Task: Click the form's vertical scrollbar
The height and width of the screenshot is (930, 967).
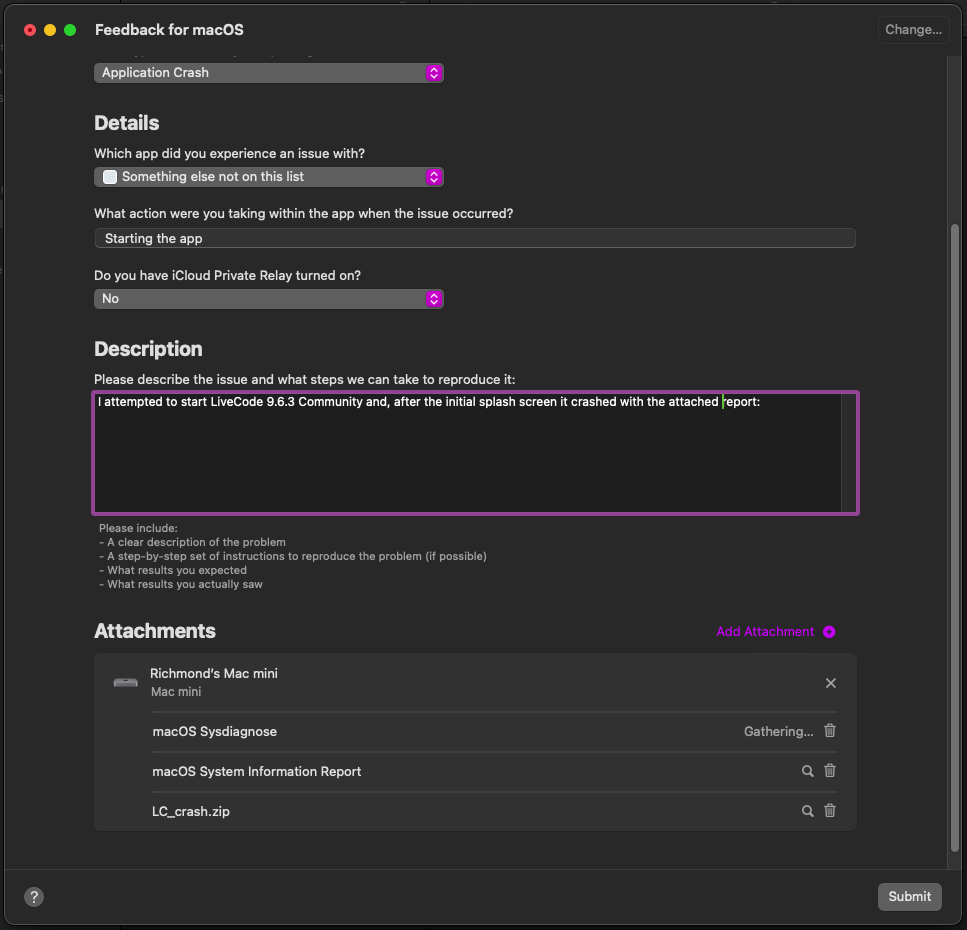Action: (954, 540)
